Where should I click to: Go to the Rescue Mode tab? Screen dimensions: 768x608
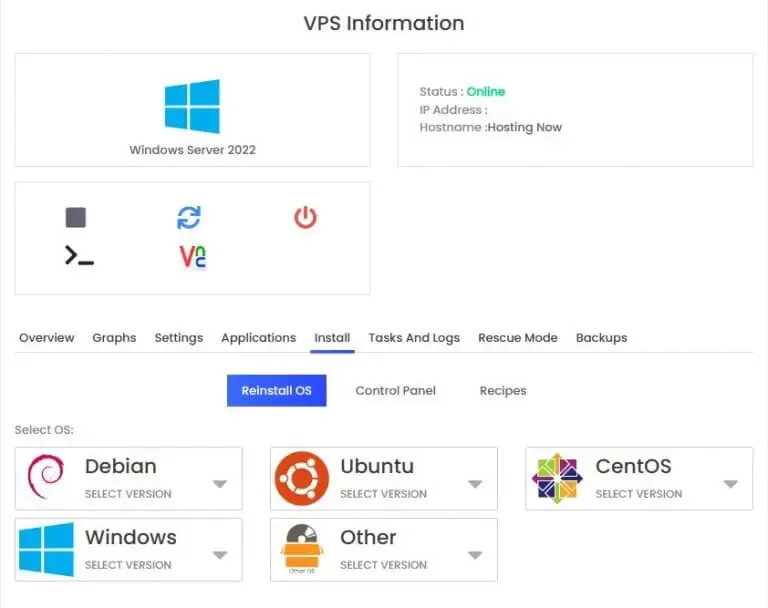(x=518, y=338)
